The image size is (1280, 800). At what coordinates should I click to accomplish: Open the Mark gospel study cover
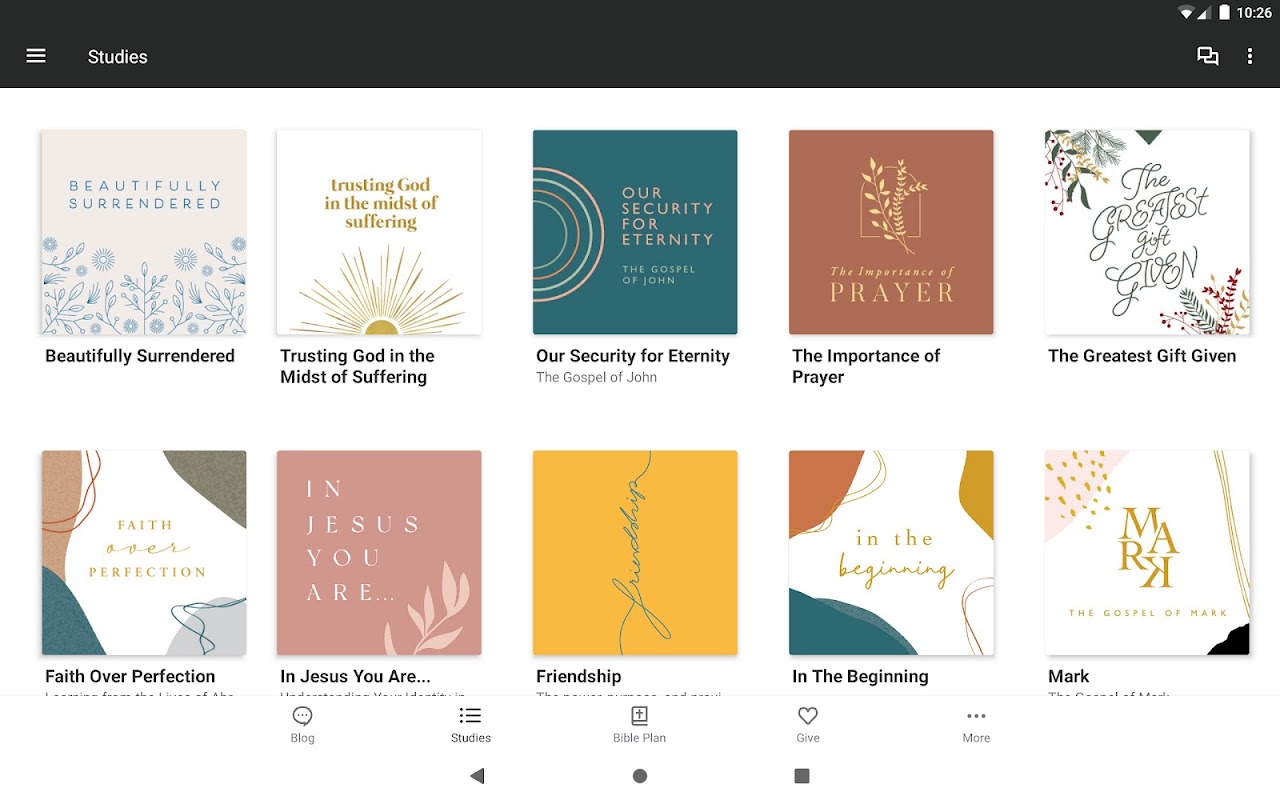click(1147, 553)
